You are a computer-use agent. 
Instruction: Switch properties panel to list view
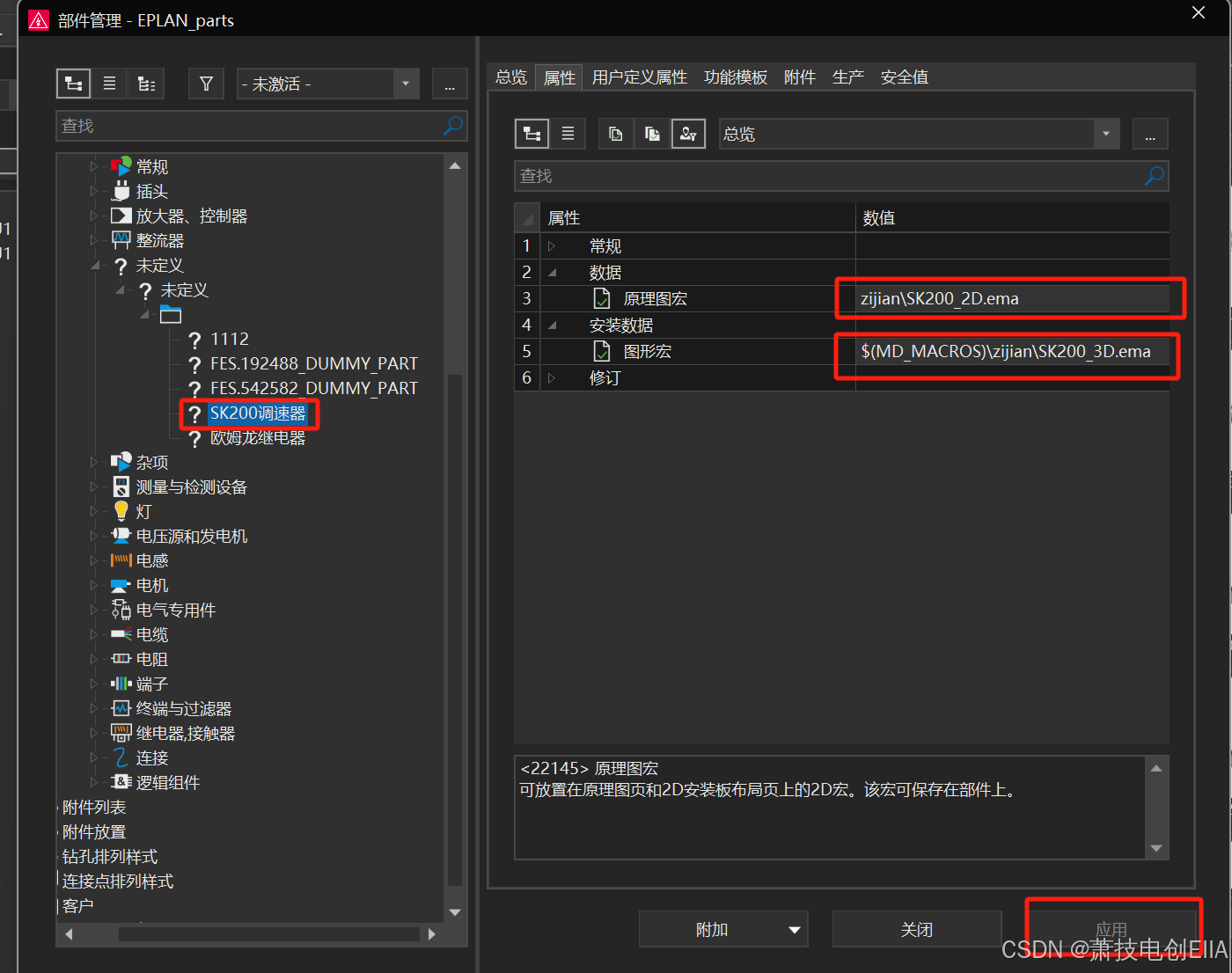568,134
